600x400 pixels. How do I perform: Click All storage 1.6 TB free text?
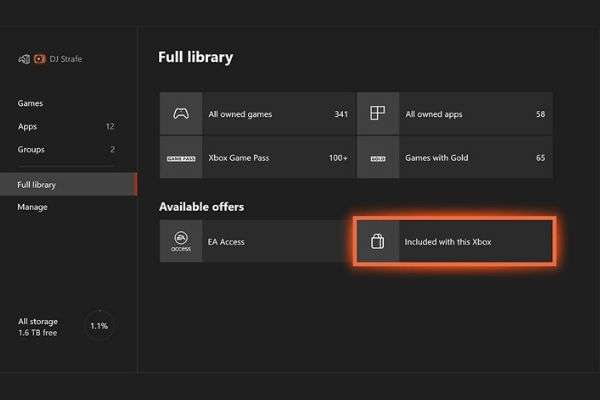[x=38, y=327]
